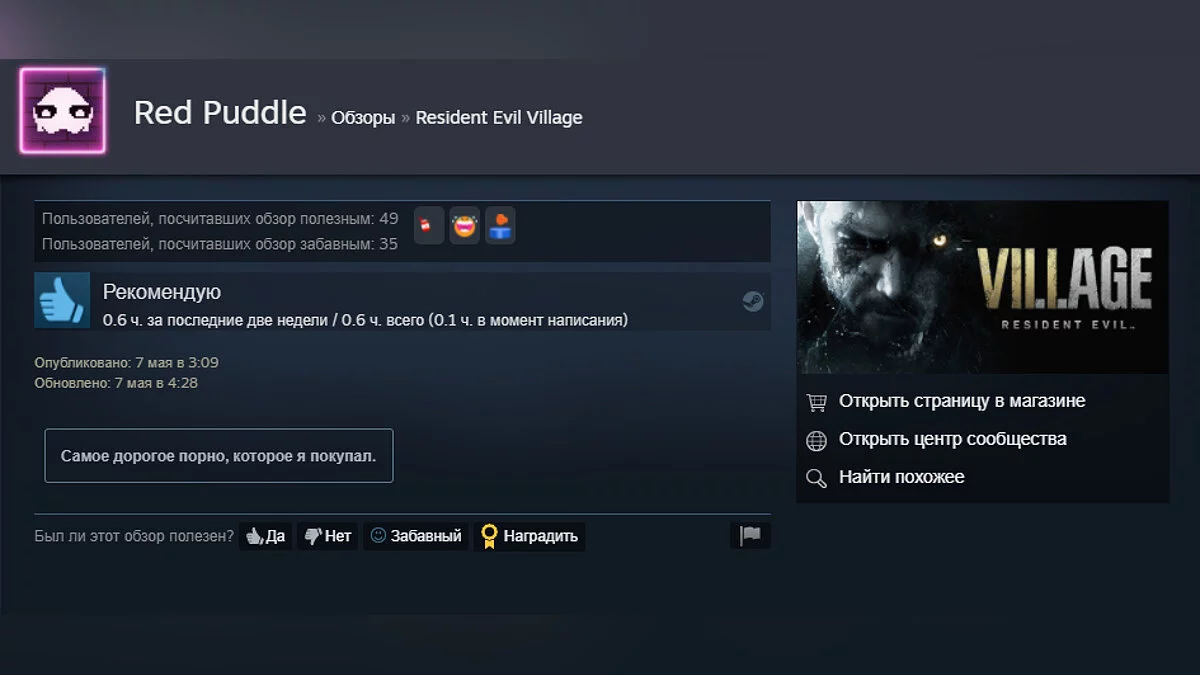Vote Нет on review helpfulness
The image size is (1200, 675).
click(328, 536)
